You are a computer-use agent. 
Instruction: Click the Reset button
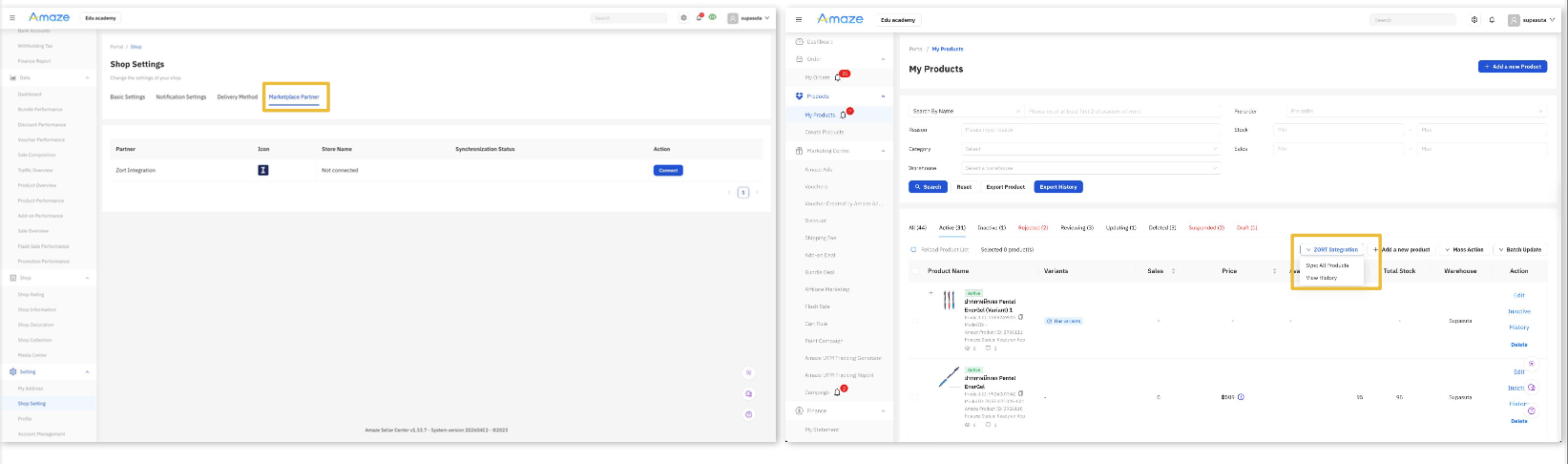(x=964, y=187)
